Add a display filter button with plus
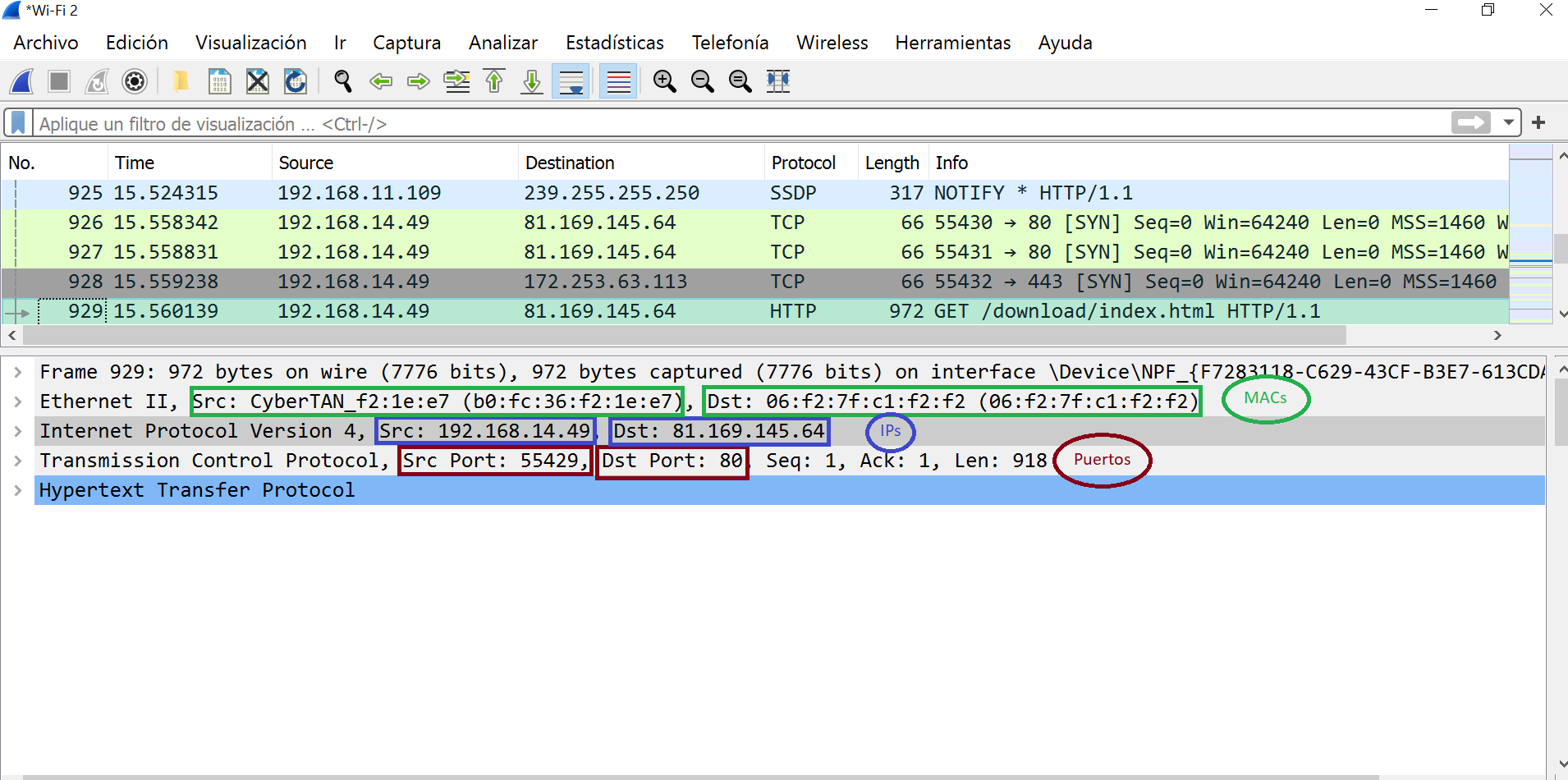The width and height of the screenshot is (1568, 780). tap(1538, 122)
